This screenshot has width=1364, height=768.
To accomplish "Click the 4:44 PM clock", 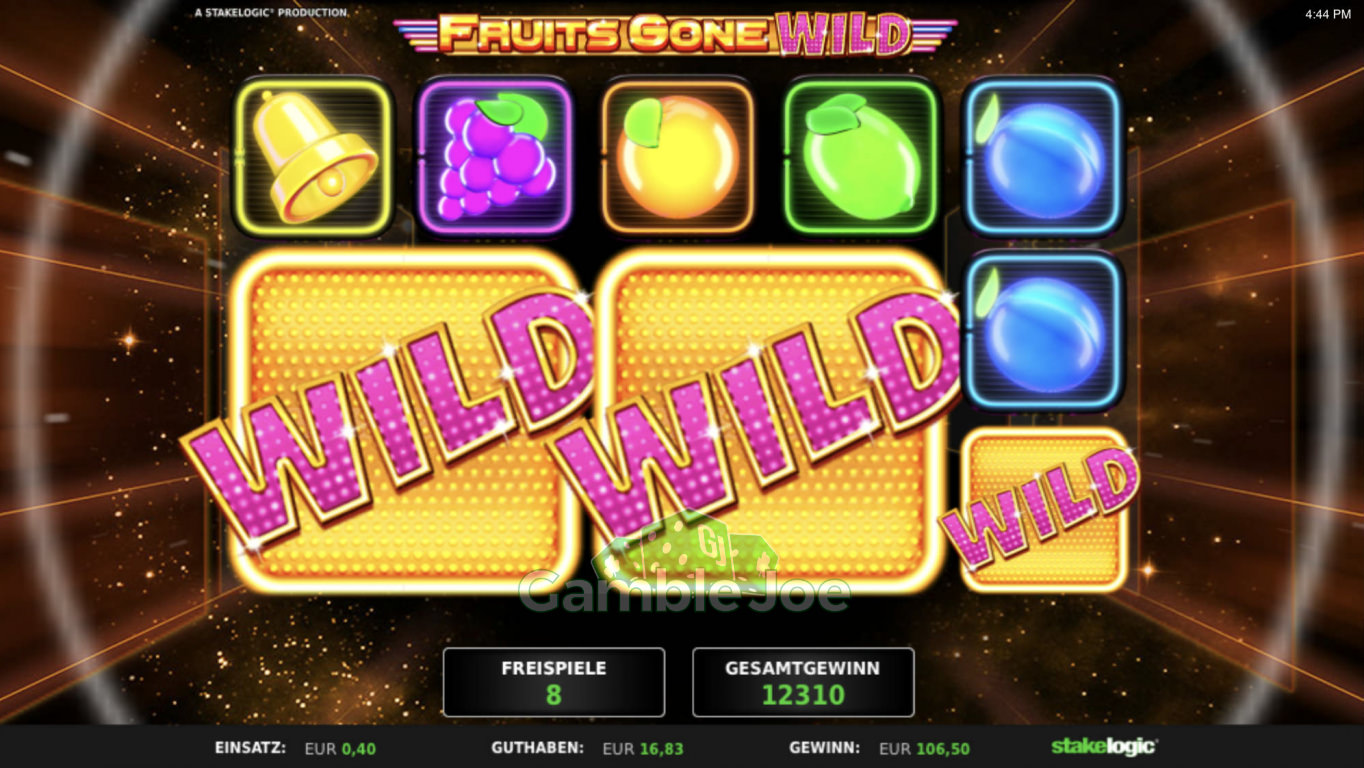I will (x=1328, y=14).
